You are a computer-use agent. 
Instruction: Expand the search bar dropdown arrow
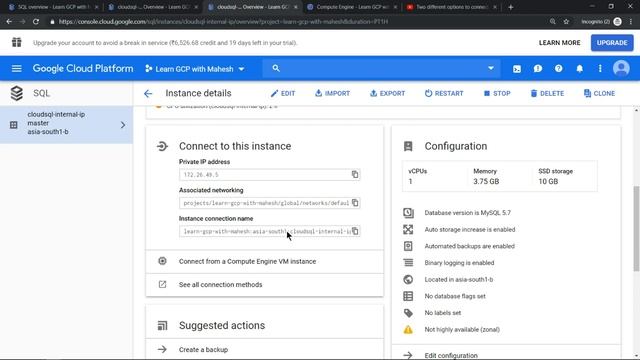(491, 69)
